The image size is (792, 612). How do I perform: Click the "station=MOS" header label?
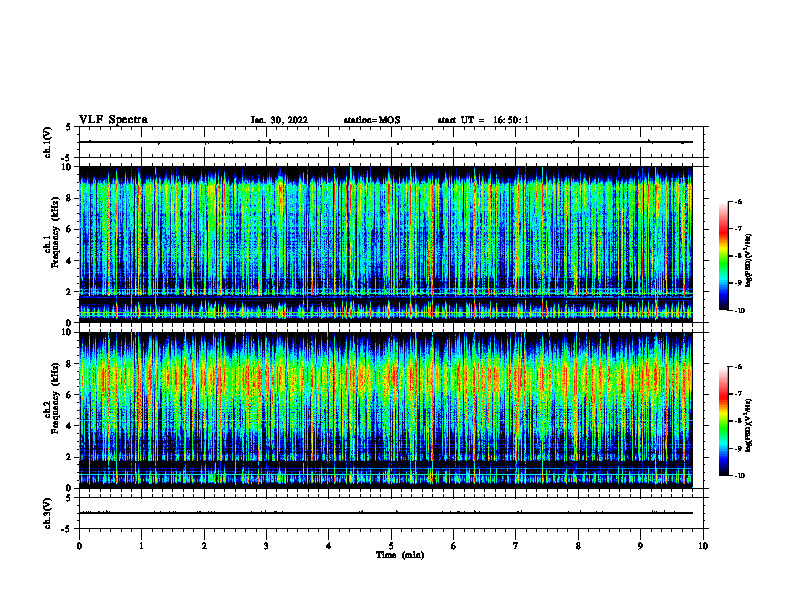[x=372, y=120]
